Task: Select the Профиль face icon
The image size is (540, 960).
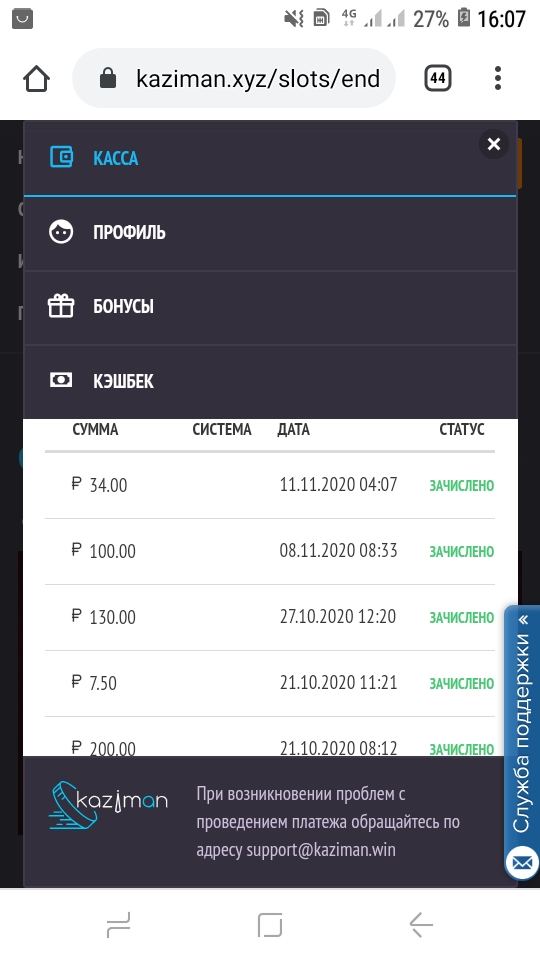Action: (x=61, y=232)
